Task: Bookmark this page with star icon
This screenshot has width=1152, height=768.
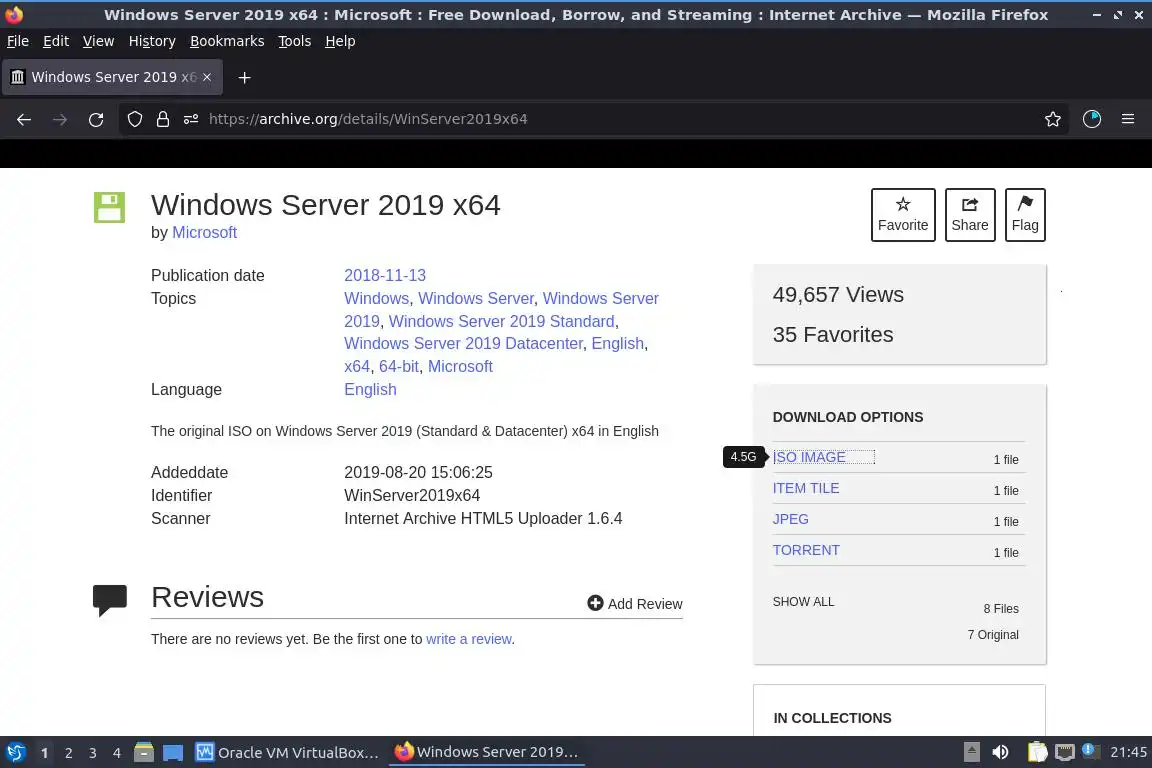Action: (1053, 119)
